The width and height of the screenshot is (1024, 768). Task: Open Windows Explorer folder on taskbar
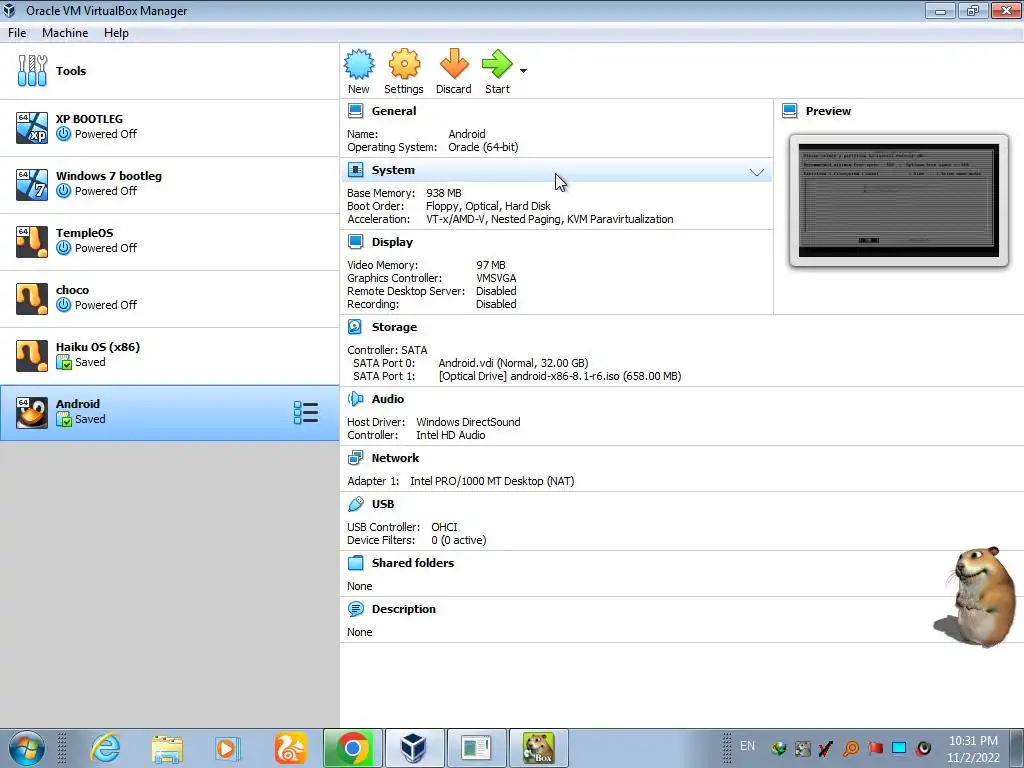pyautogui.click(x=167, y=748)
